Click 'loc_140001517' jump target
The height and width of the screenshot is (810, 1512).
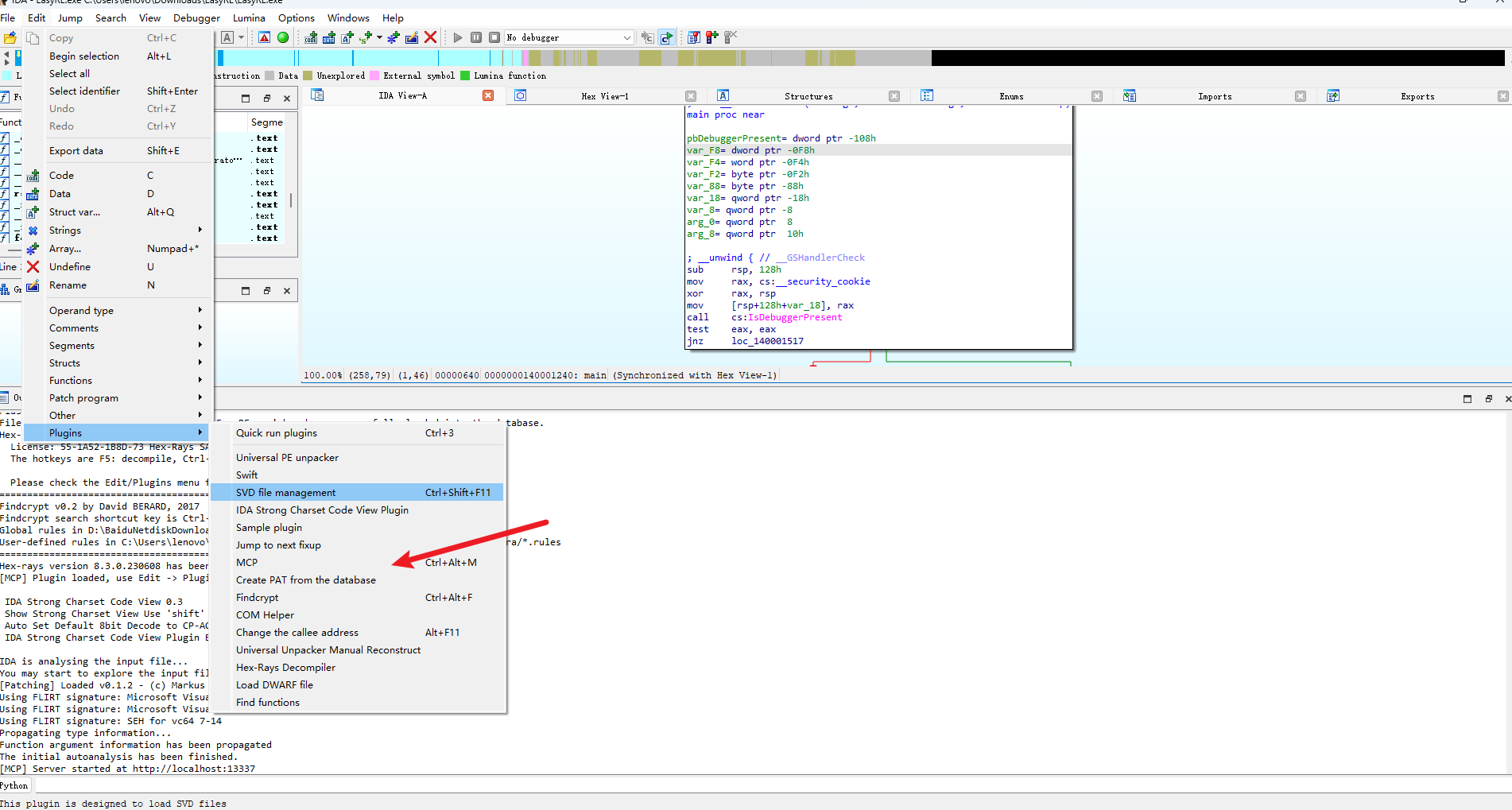pyautogui.click(x=767, y=341)
